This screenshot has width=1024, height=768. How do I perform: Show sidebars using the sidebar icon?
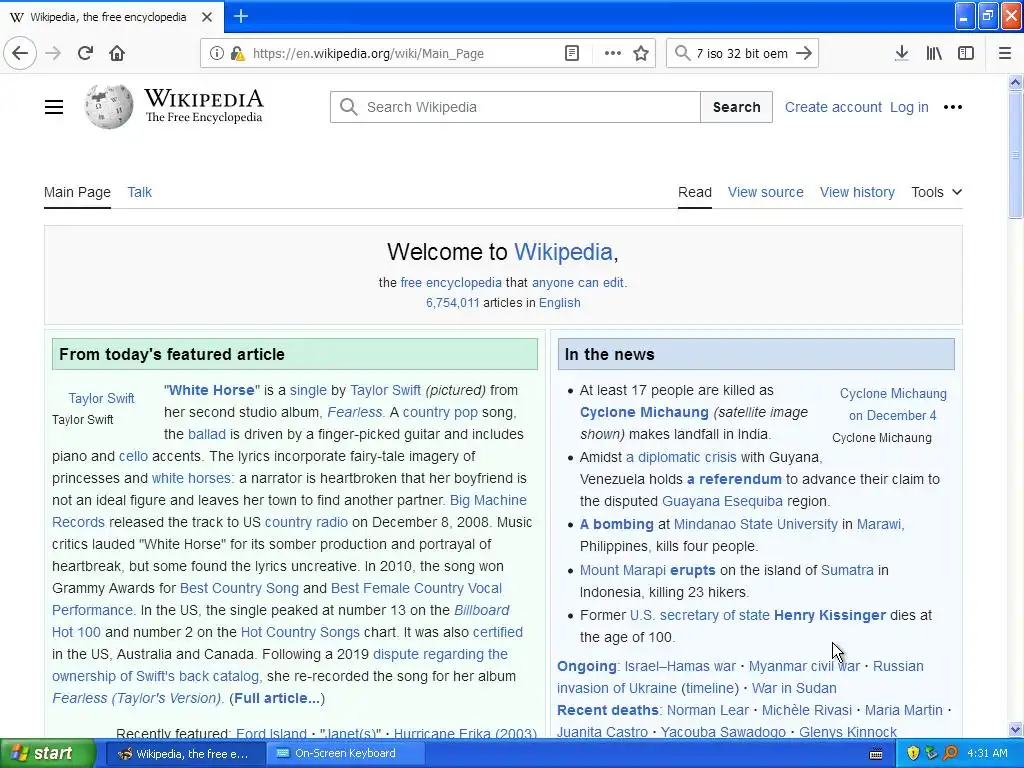966,54
